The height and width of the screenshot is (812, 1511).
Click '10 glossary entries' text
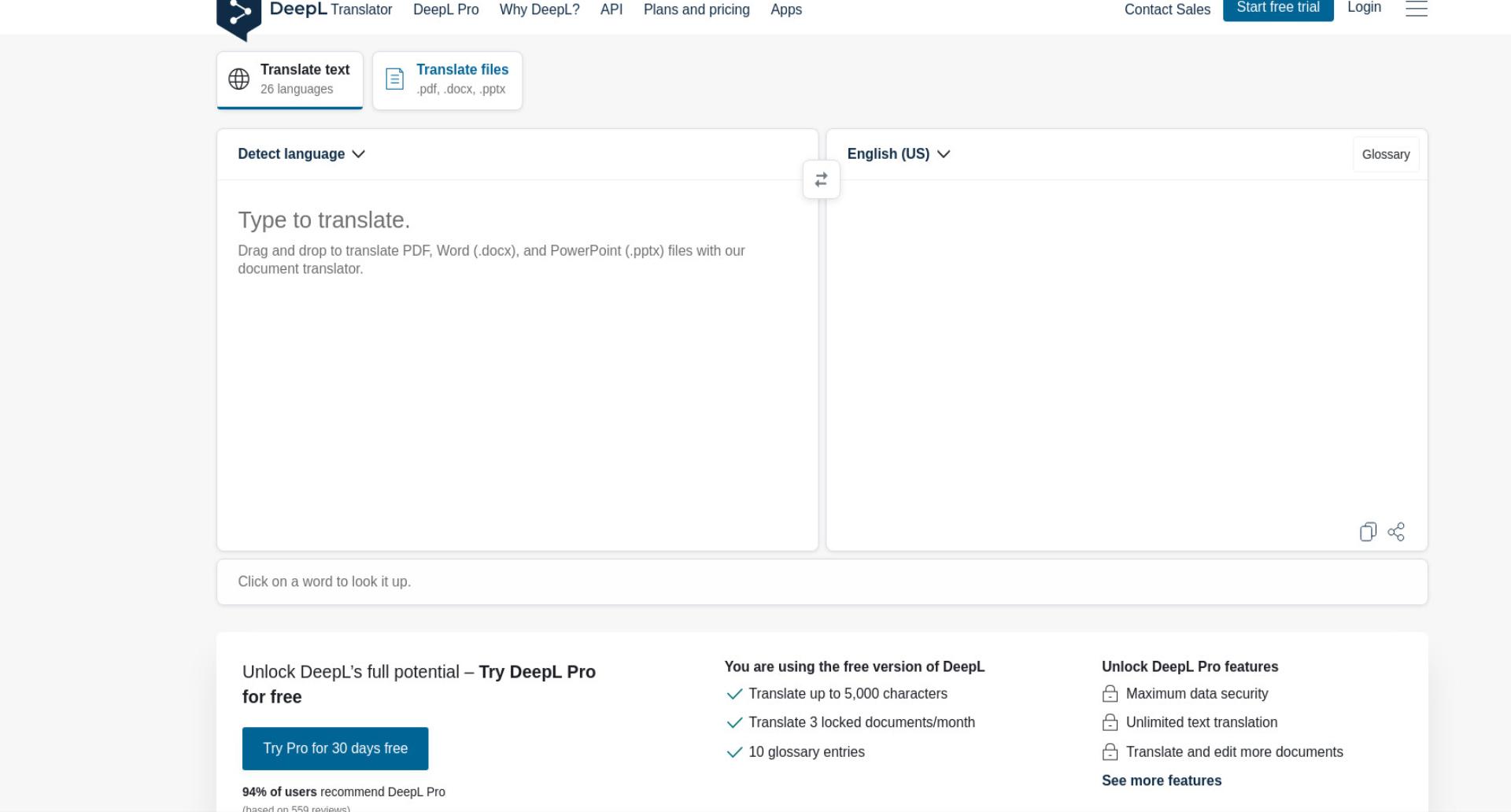807,752
